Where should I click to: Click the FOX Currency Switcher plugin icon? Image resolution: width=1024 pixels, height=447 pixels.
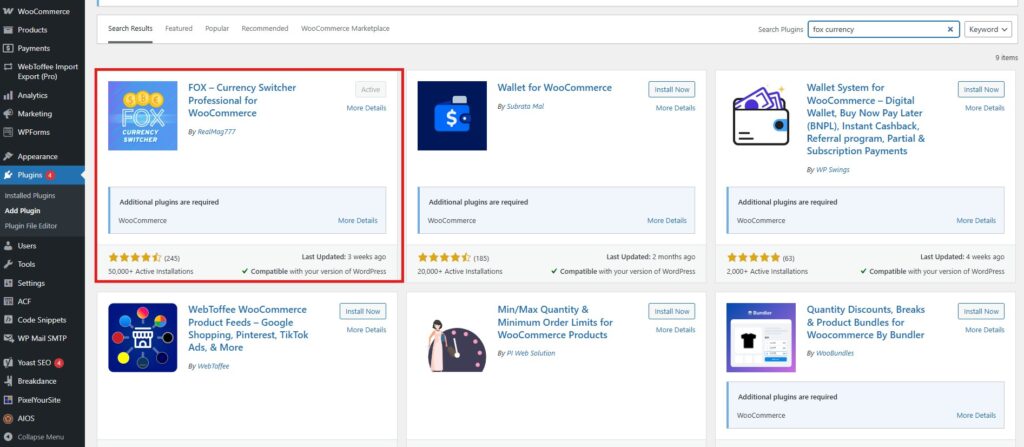click(142, 115)
